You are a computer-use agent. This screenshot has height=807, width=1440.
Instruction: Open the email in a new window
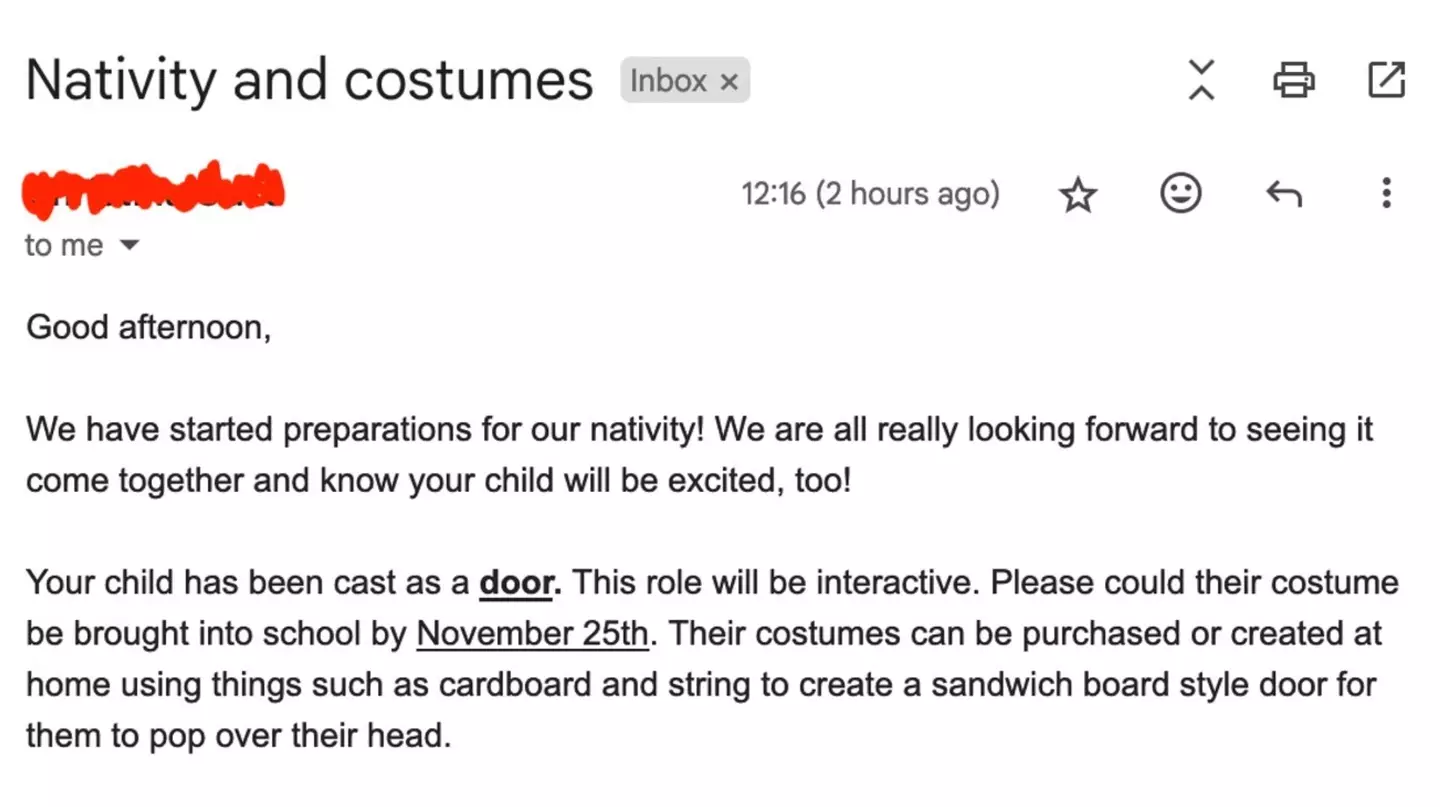click(1386, 80)
